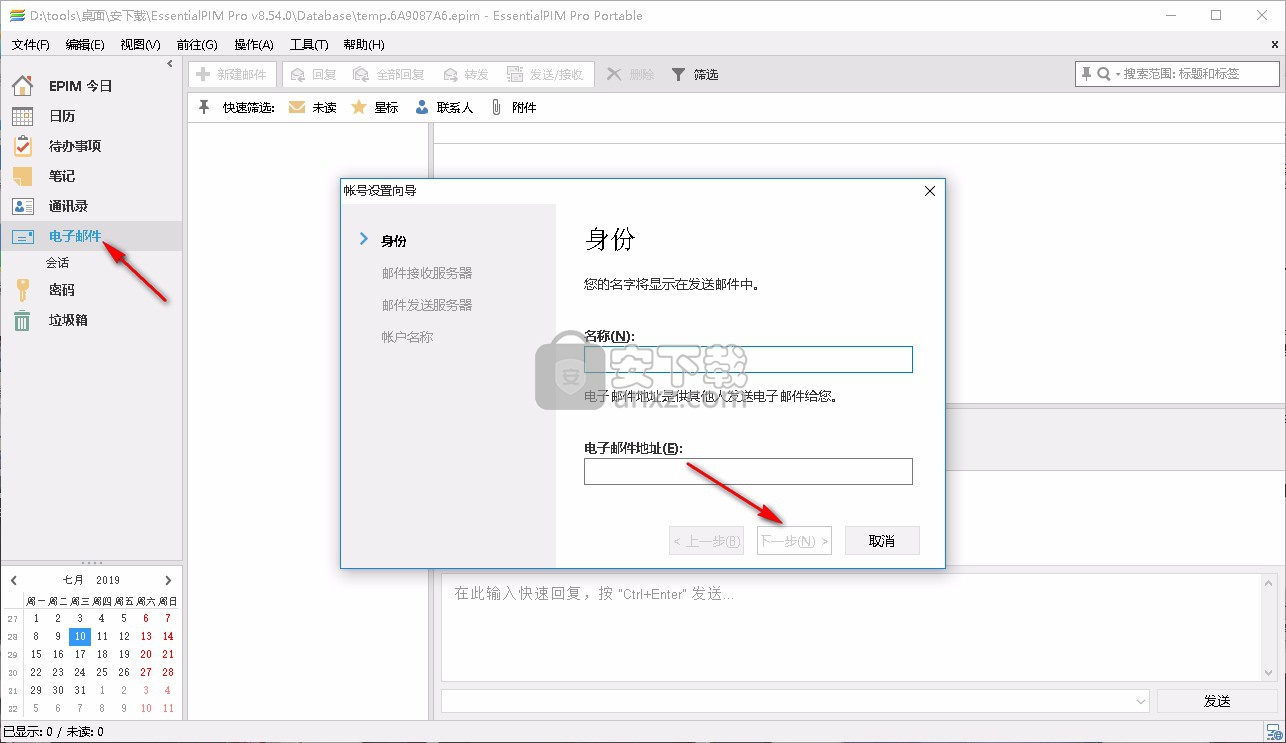This screenshot has width=1286, height=743.
Task: Select day 17 in the mini calendar
Action: point(80,654)
